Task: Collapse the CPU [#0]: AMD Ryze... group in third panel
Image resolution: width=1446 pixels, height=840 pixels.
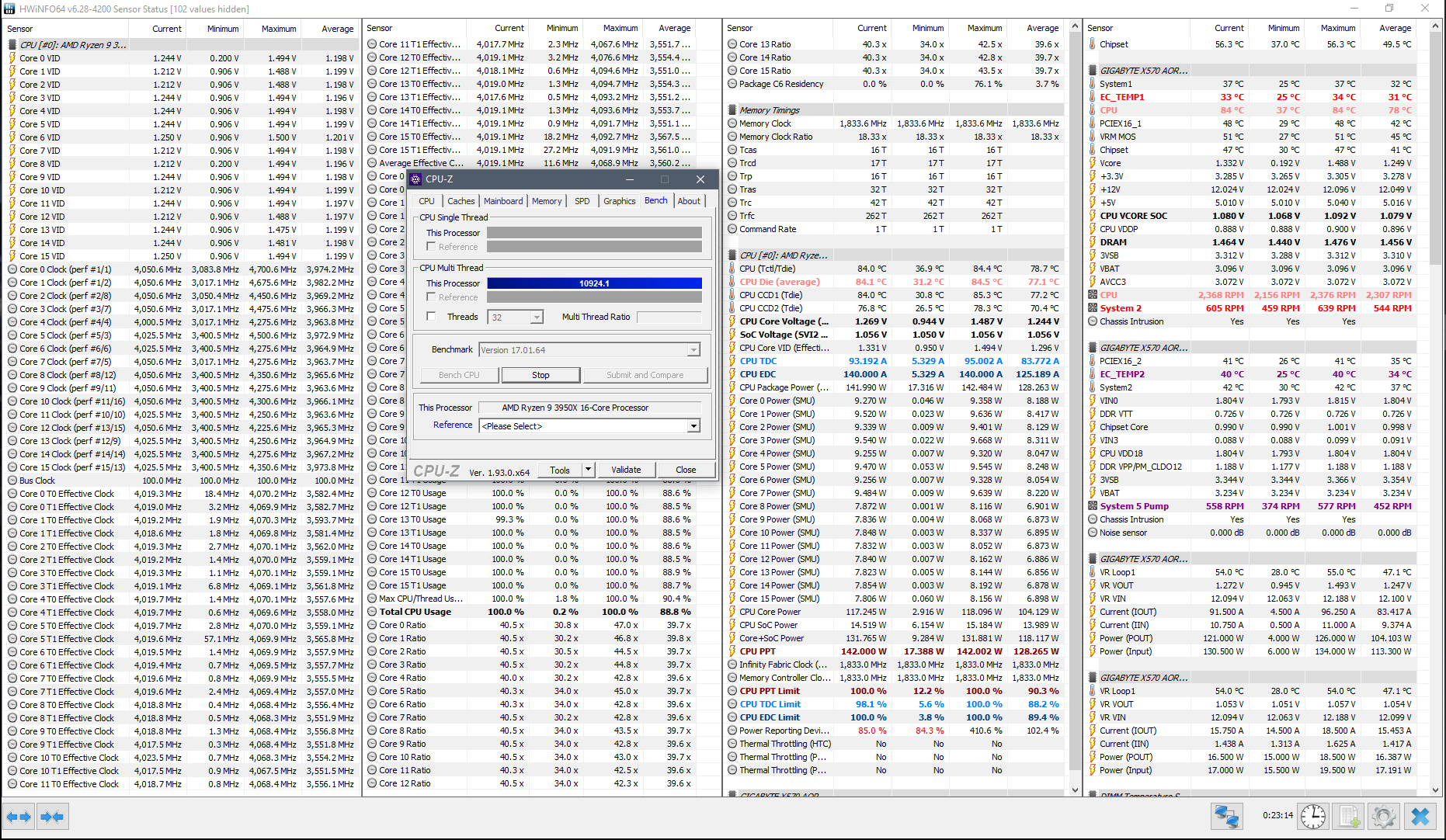Action: (732, 255)
